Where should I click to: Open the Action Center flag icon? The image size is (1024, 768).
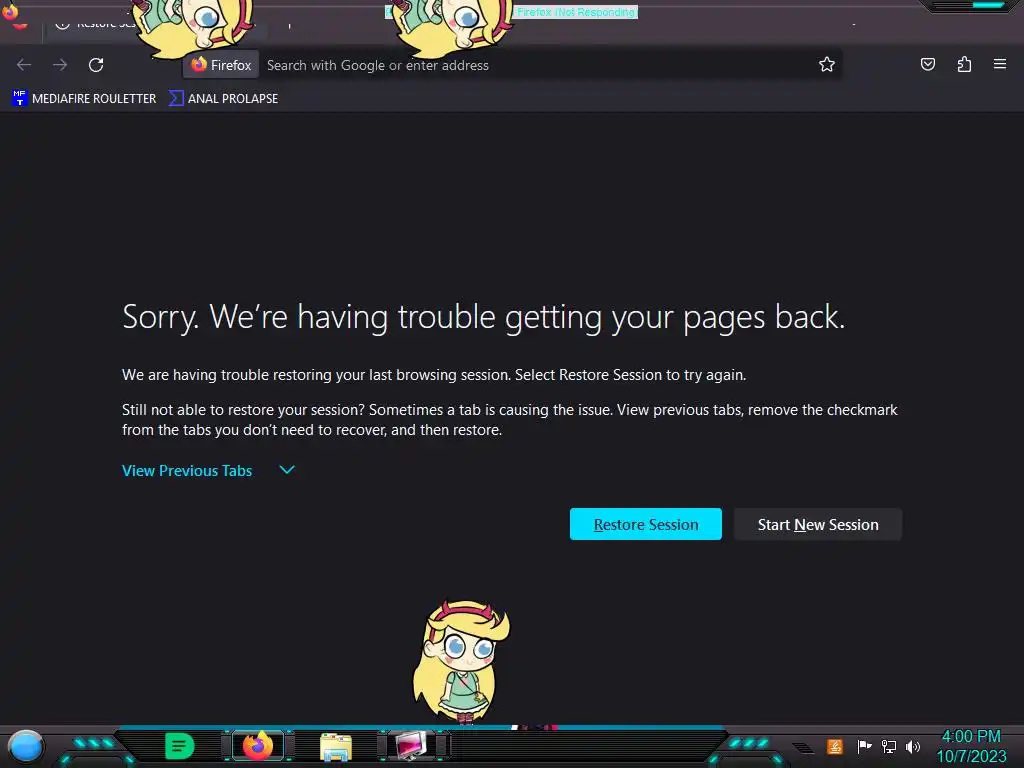point(864,746)
